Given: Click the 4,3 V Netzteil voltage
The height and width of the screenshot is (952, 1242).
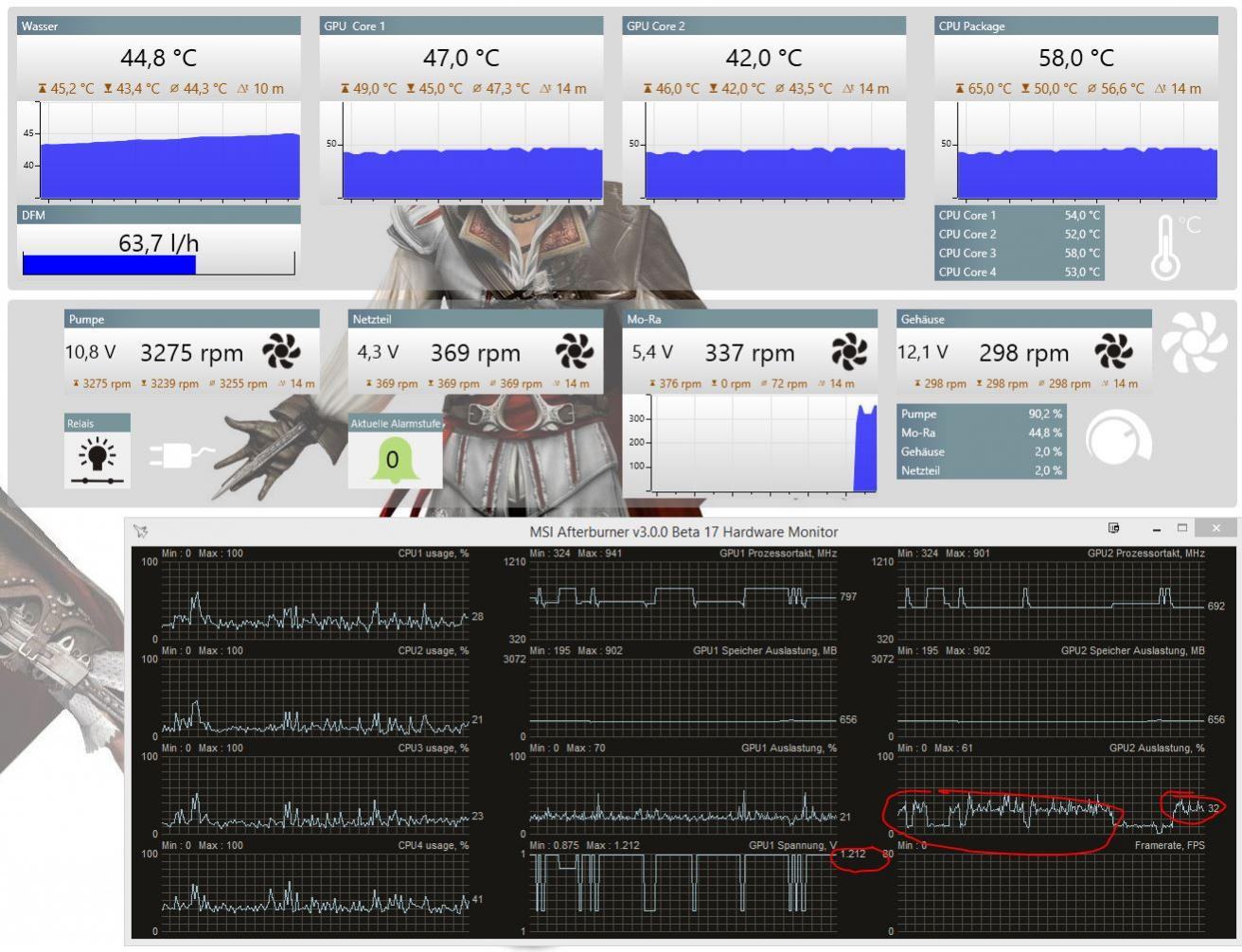Looking at the screenshot, I should 378,353.
